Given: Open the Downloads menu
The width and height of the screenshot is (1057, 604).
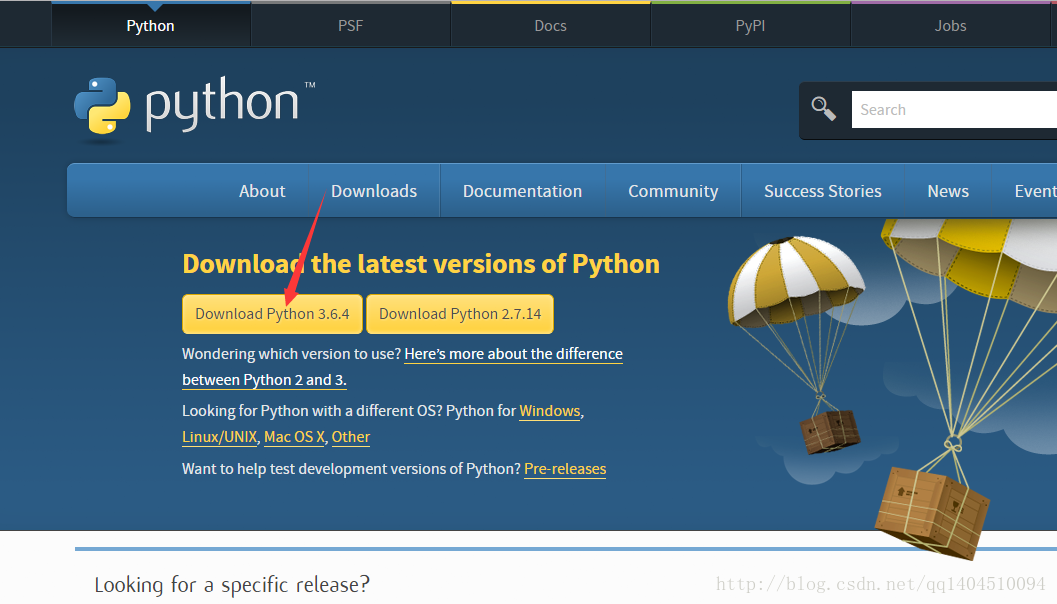Looking at the screenshot, I should (374, 191).
